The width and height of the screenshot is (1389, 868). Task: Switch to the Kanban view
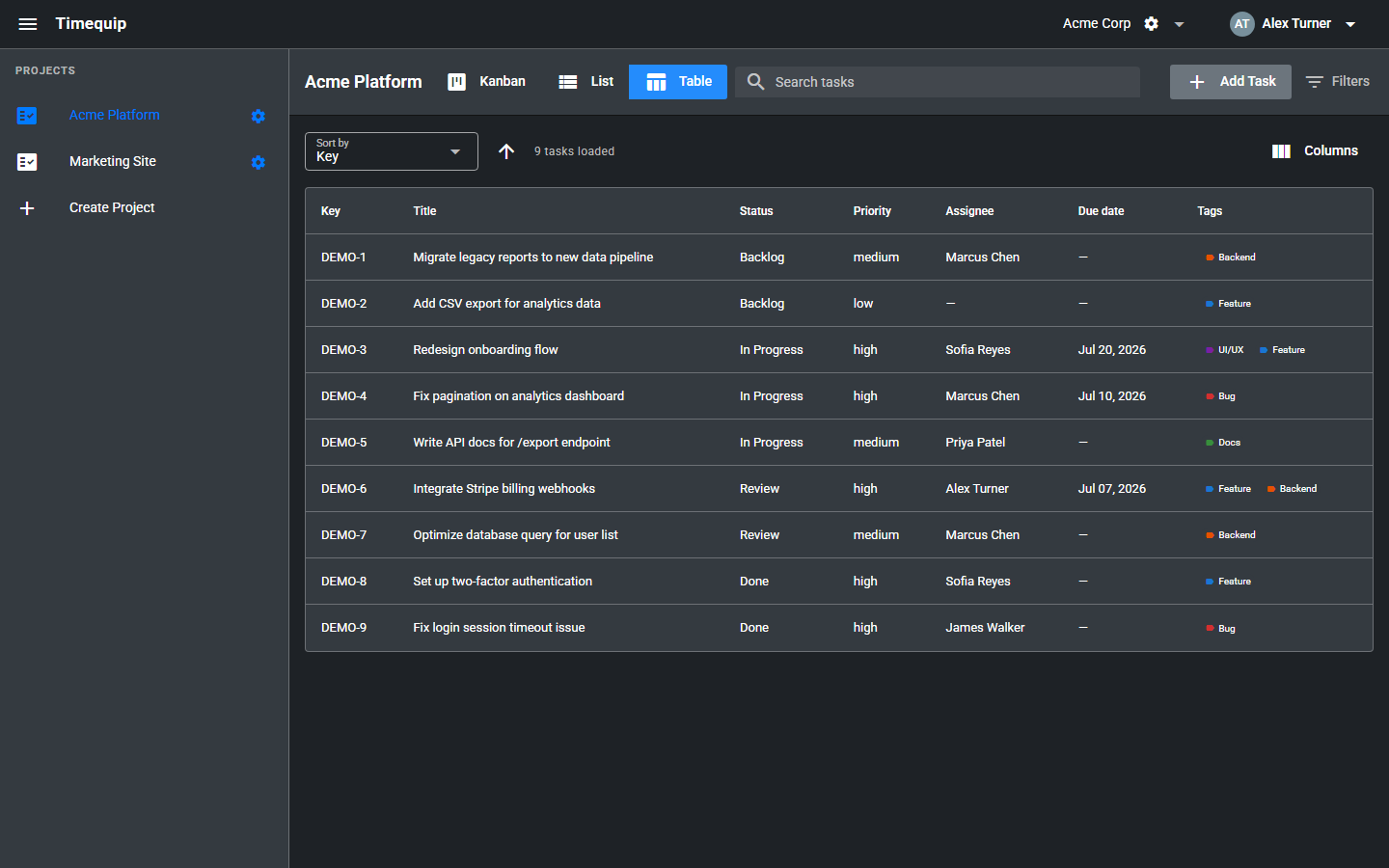pyautogui.click(x=486, y=82)
